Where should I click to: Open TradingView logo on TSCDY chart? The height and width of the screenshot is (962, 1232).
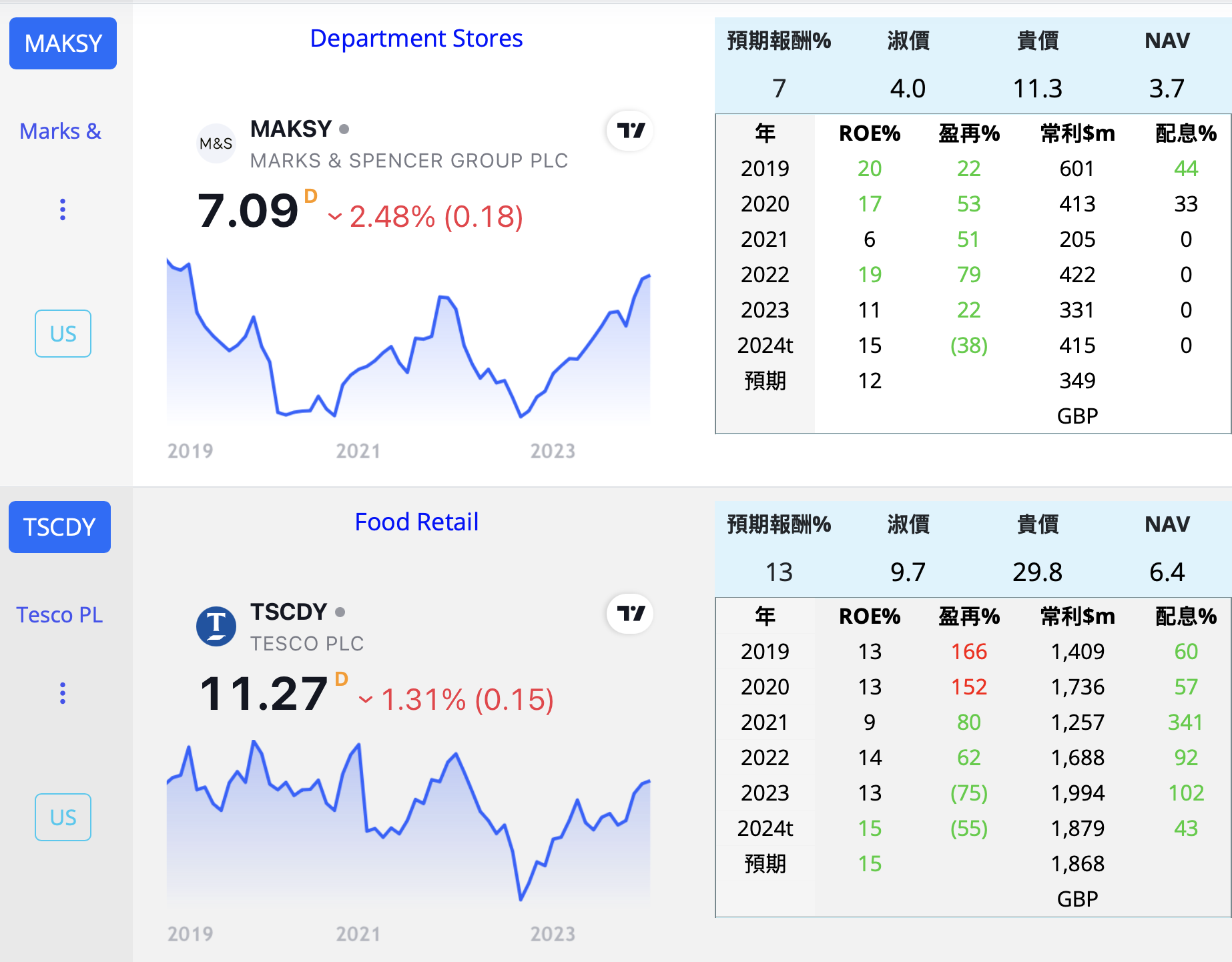(630, 614)
